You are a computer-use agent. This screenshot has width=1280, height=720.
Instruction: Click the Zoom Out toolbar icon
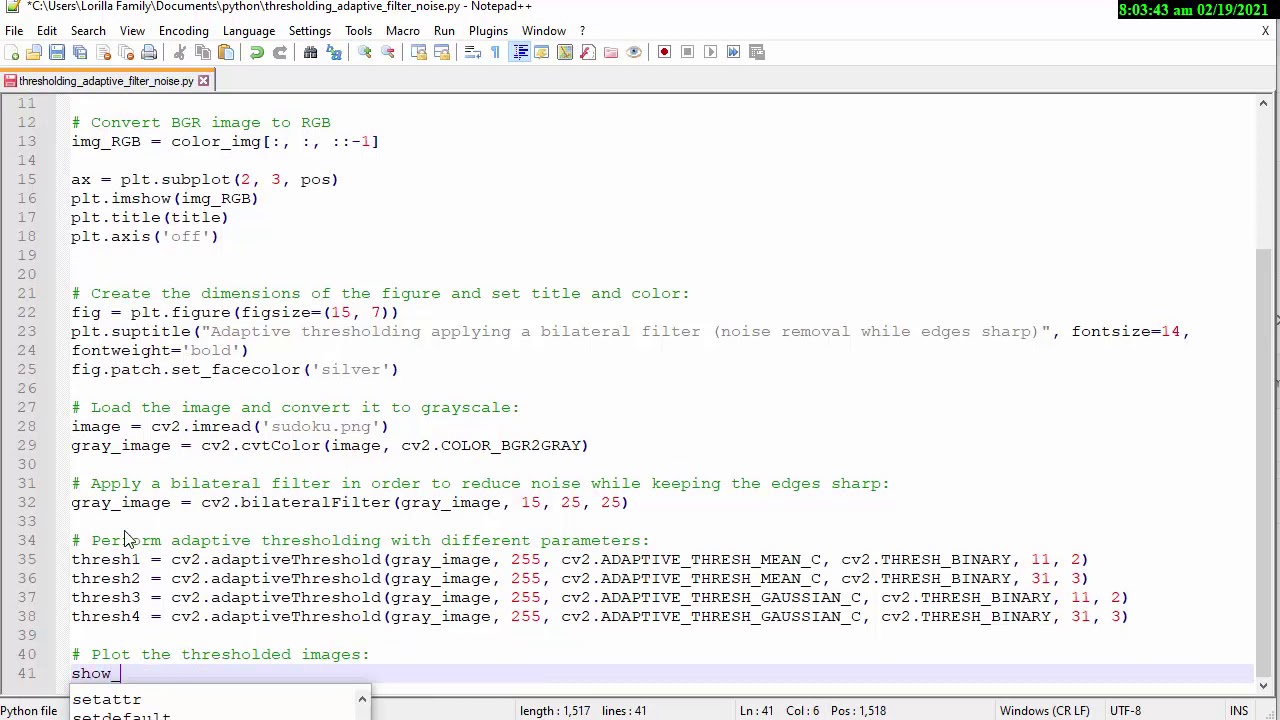[388, 52]
